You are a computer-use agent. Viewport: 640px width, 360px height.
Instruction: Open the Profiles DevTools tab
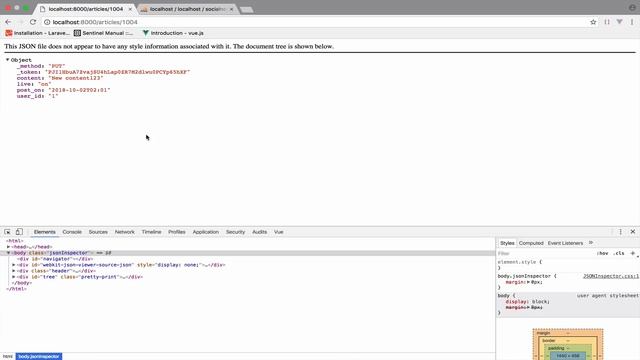(177, 232)
